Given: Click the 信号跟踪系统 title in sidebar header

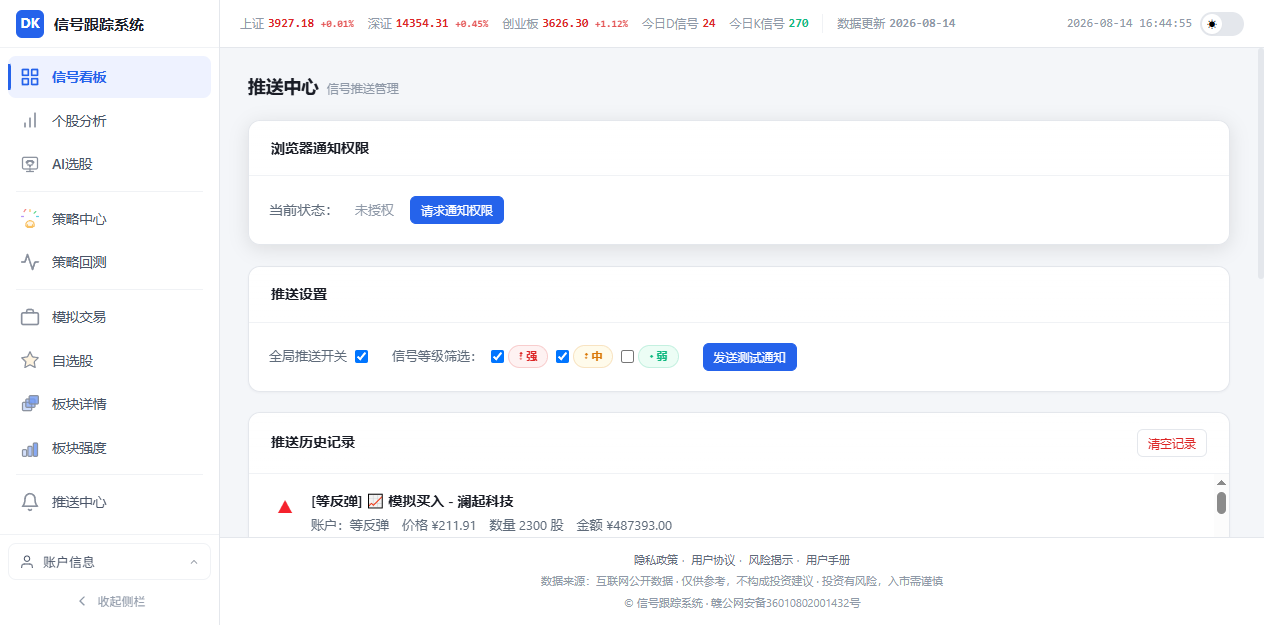Looking at the screenshot, I should [99, 24].
